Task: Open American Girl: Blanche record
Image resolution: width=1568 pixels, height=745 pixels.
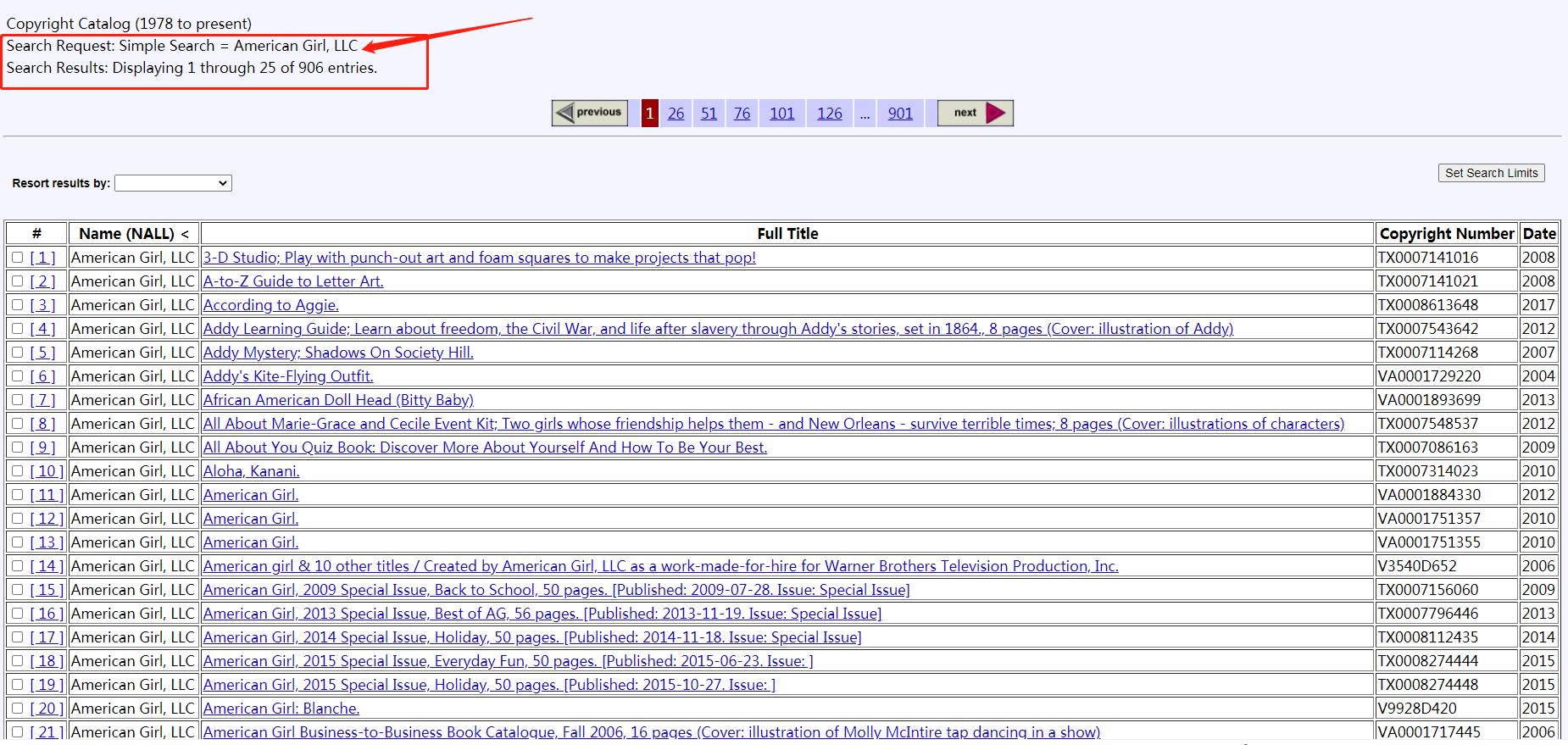Action: (281, 709)
